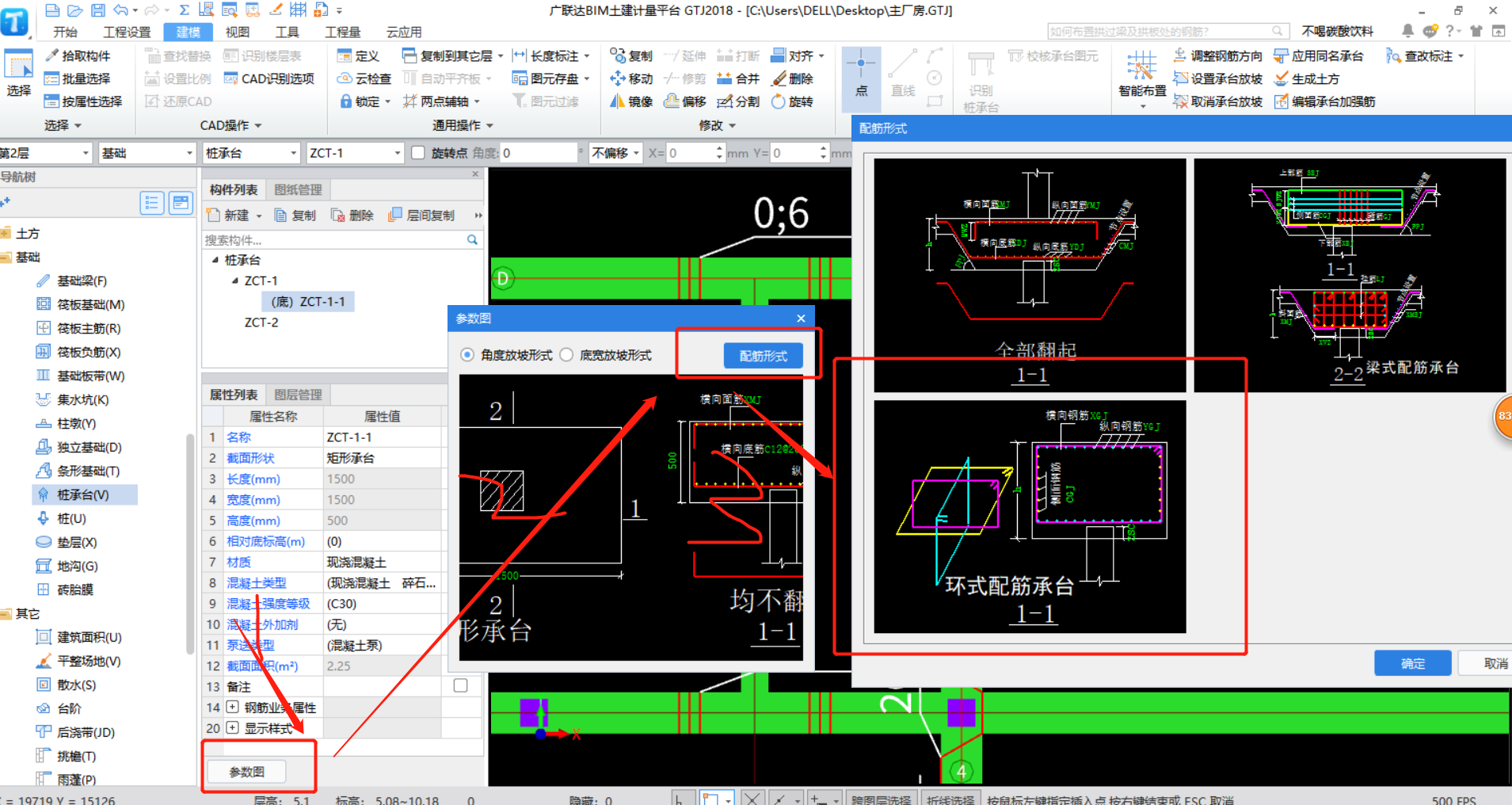1512x805 pixels.
Task: Click 应用同名承台
Action: coord(1319,55)
